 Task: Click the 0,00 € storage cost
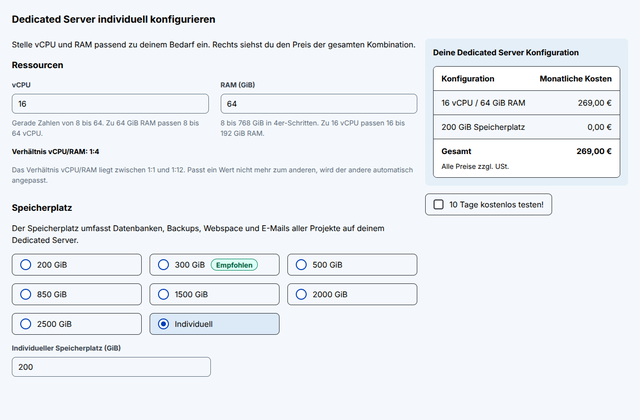point(599,127)
